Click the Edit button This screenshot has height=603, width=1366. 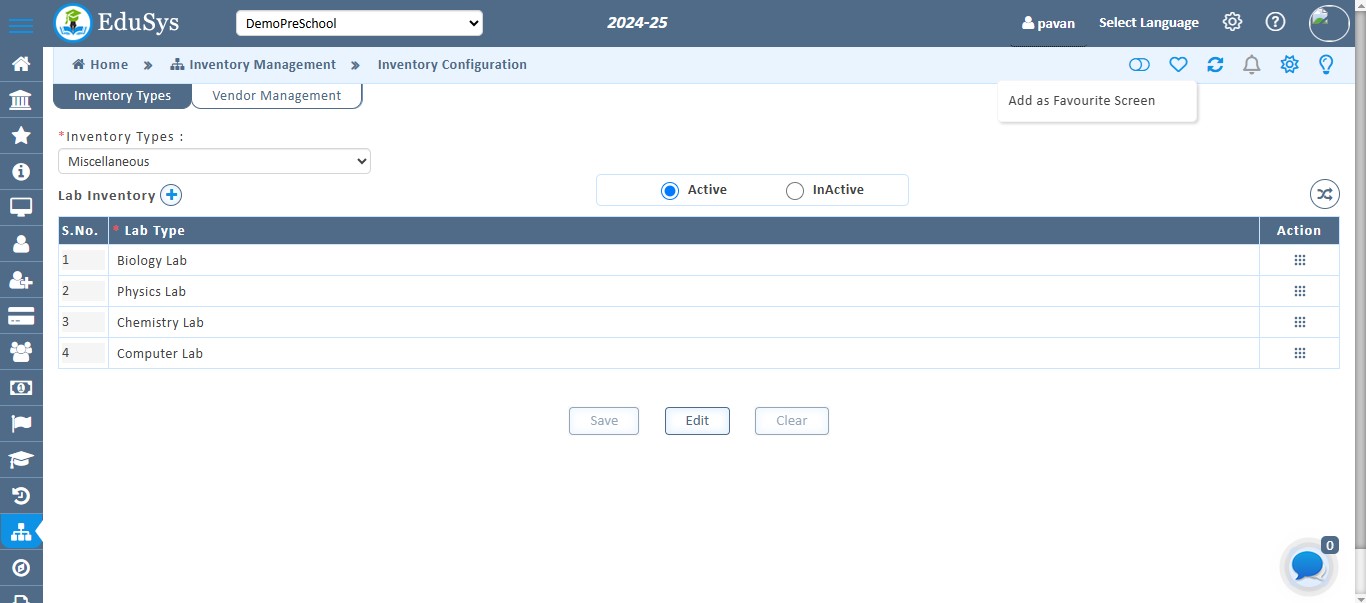coord(697,421)
